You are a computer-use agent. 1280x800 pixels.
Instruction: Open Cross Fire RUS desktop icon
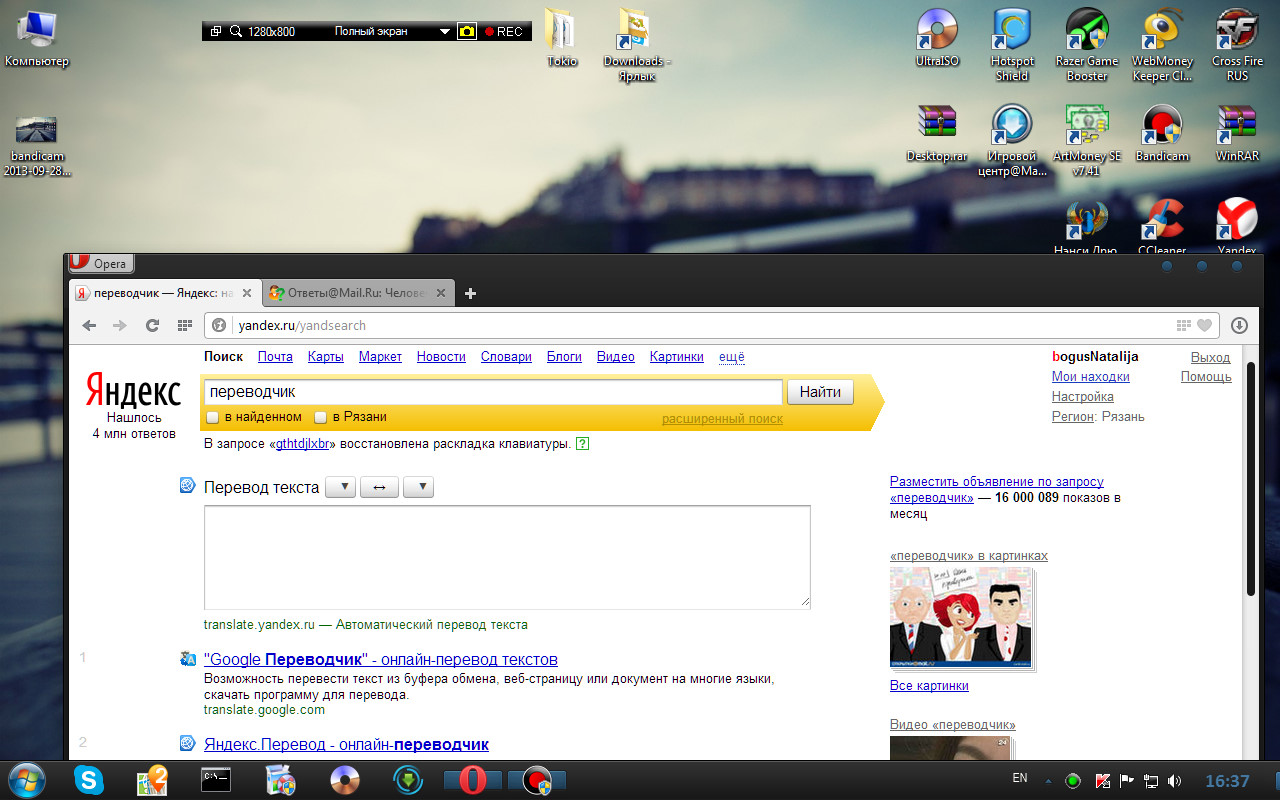tap(1237, 46)
